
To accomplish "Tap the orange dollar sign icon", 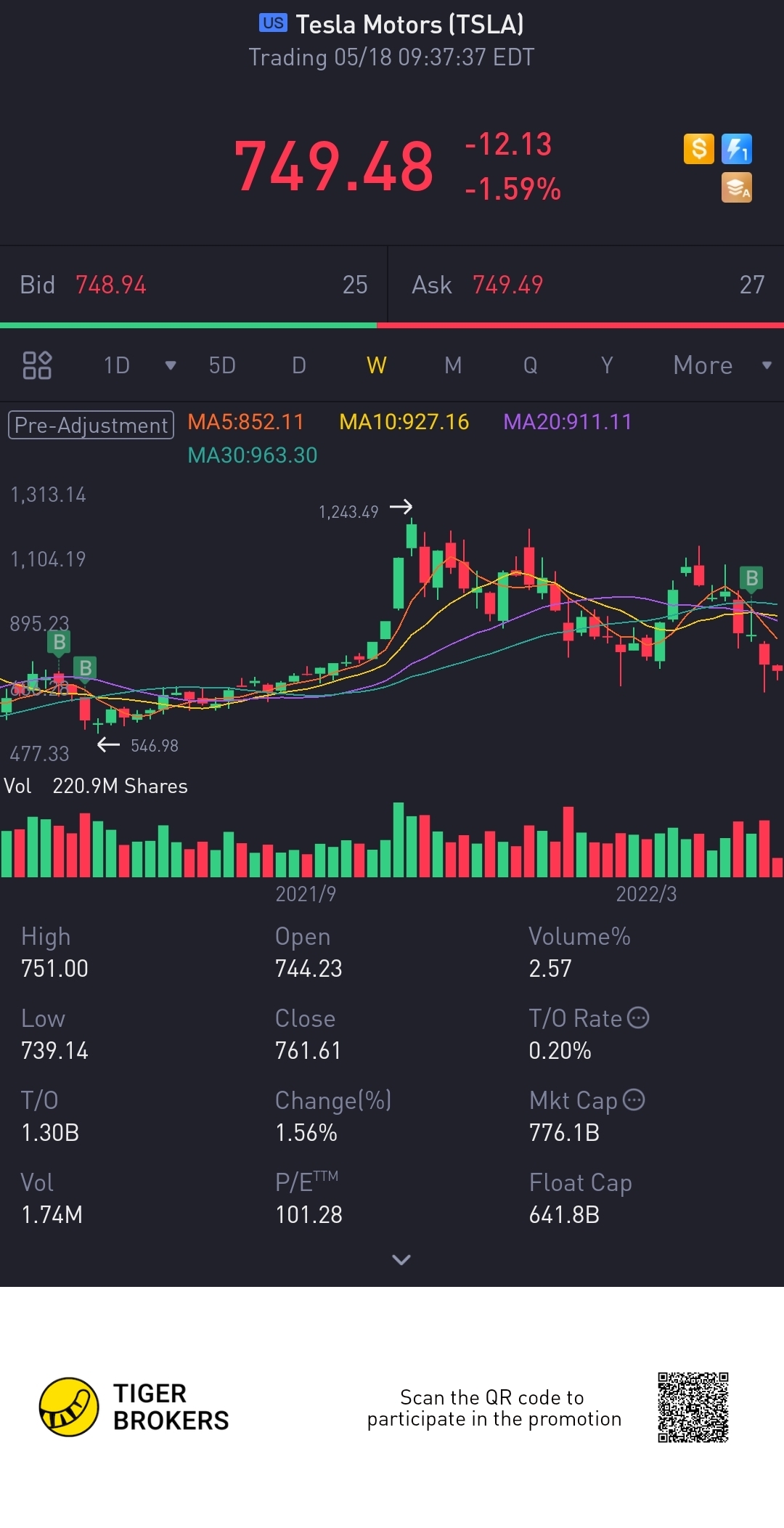I will click(699, 149).
